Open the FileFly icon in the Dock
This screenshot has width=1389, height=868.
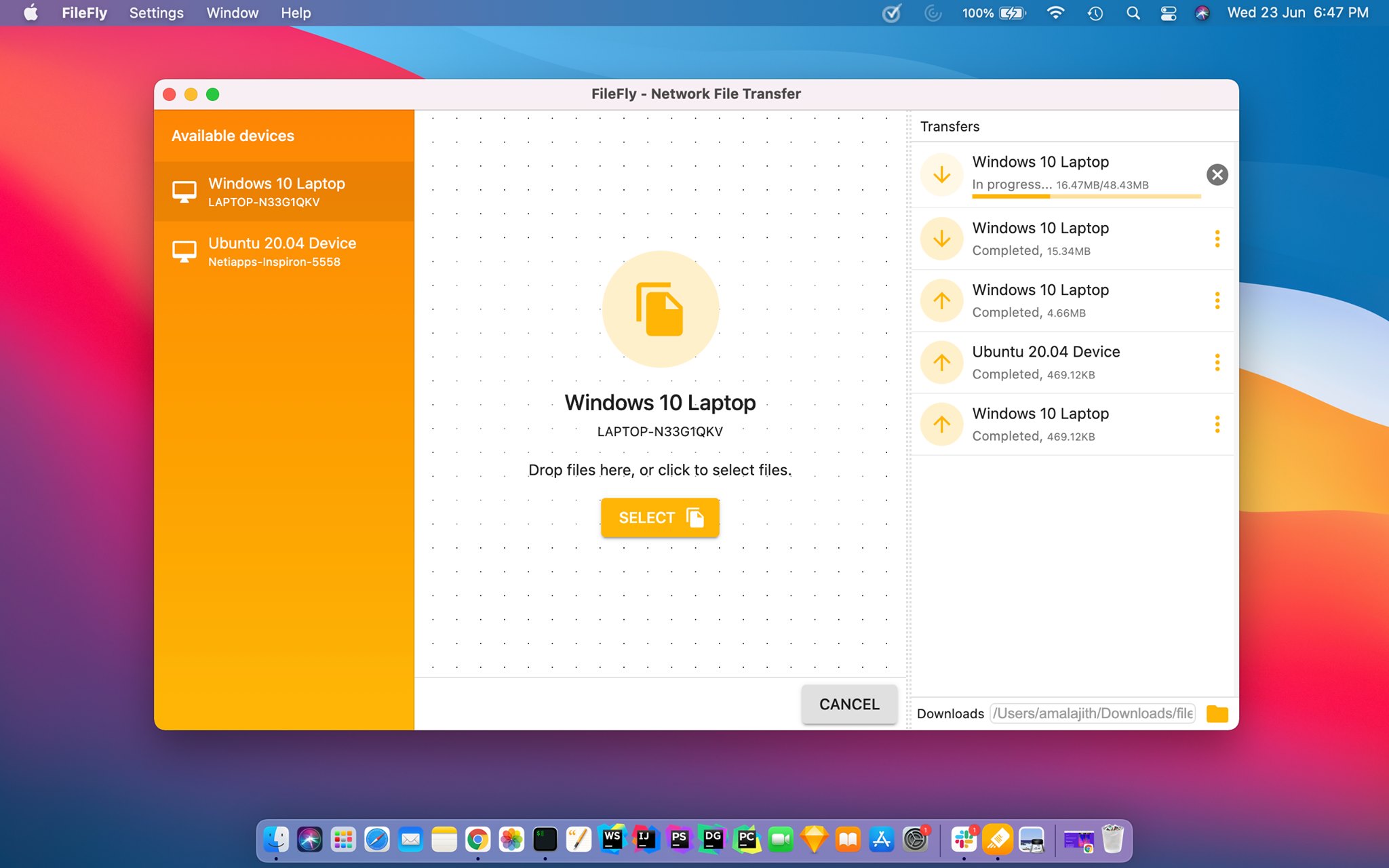pos(998,840)
